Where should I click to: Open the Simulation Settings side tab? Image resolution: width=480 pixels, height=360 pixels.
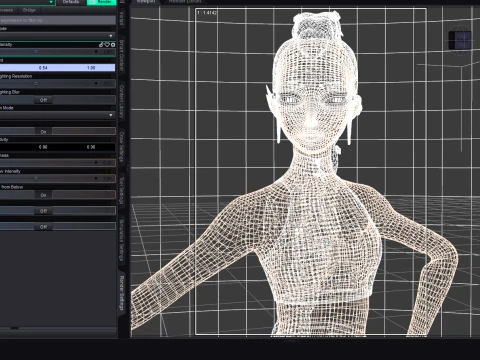click(122, 240)
